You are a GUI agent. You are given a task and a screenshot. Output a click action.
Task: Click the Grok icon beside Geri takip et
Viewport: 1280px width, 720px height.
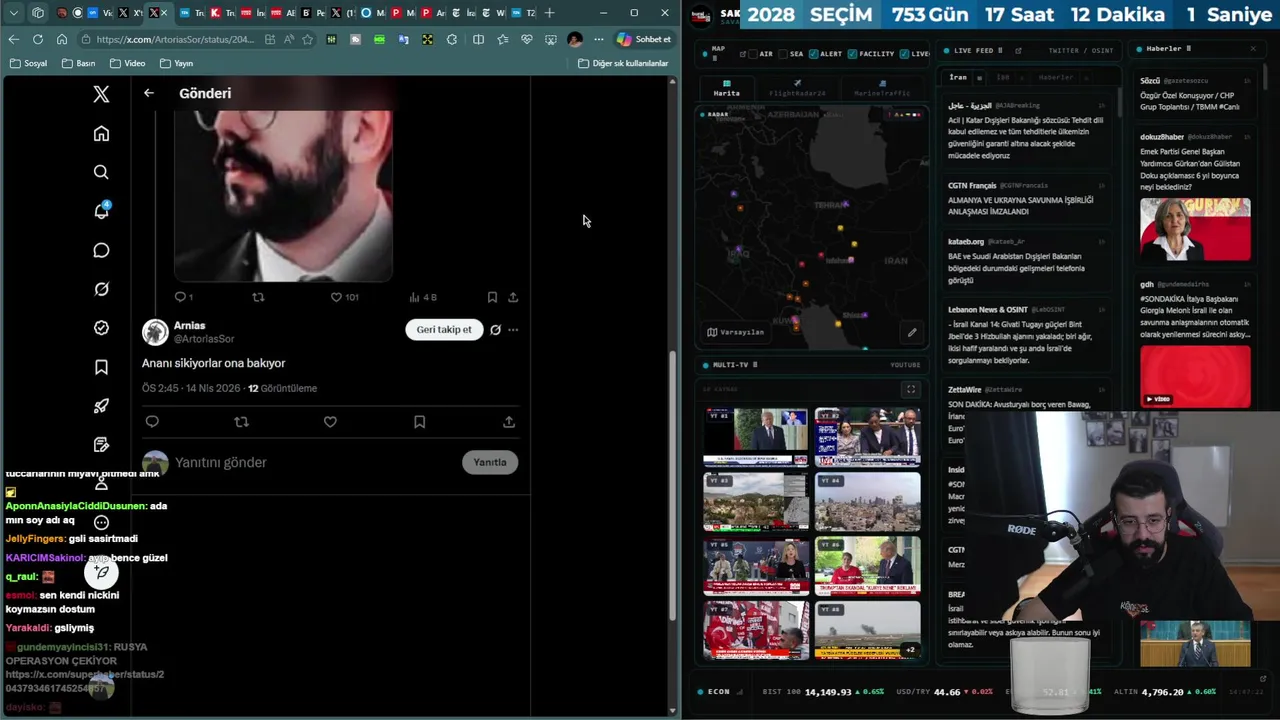point(495,330)
